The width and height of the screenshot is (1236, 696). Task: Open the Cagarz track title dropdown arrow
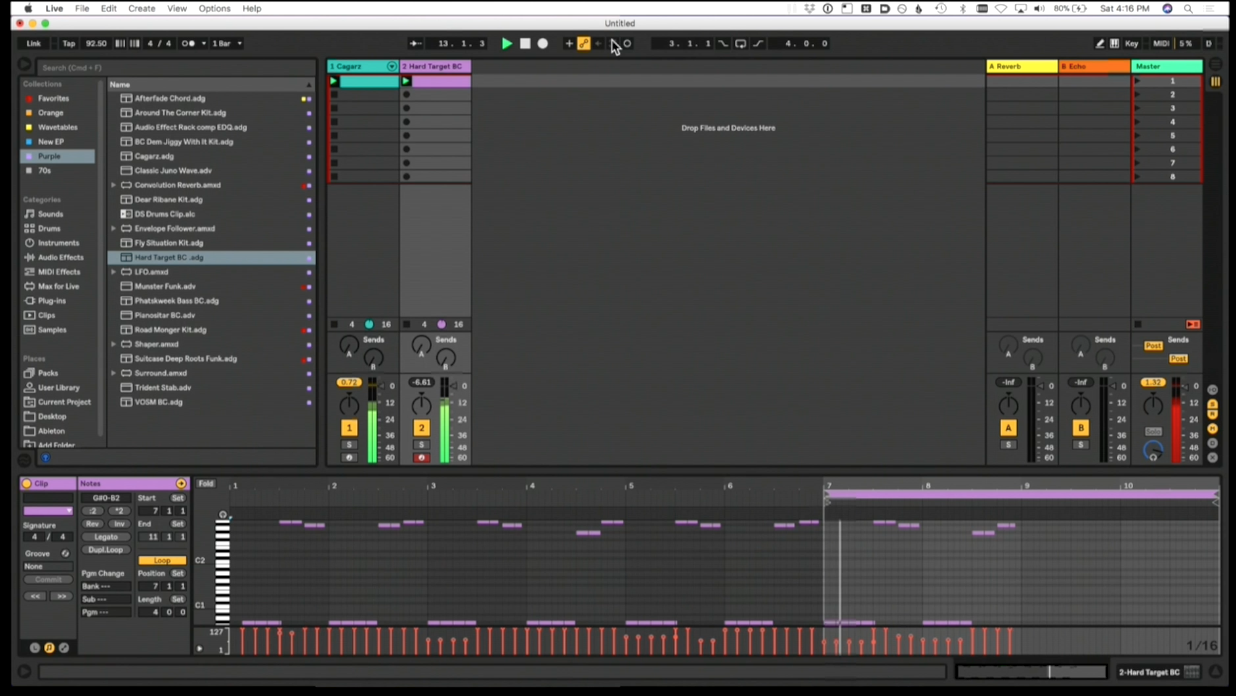(x=391, y=66)
